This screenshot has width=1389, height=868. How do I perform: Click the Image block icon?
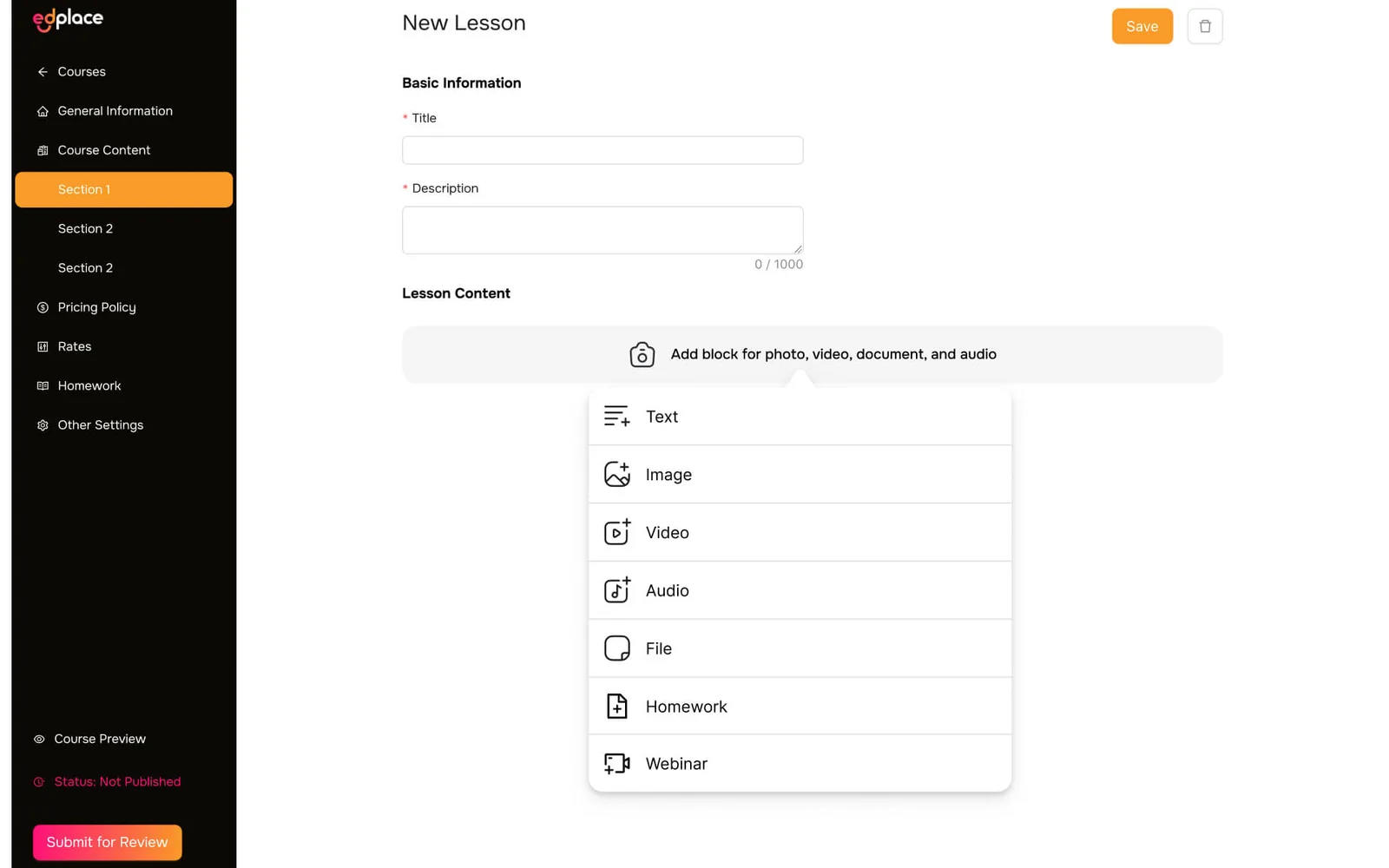pyautogui.click(x=616, y=474)
